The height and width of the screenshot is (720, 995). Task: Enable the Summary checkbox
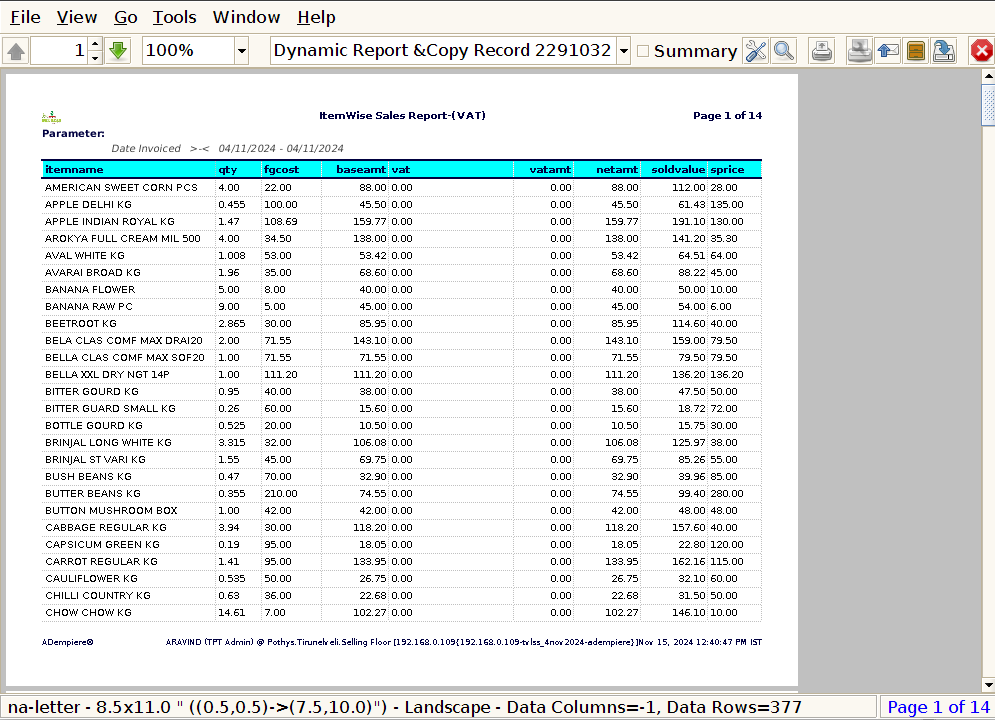(x=643, y=51)
